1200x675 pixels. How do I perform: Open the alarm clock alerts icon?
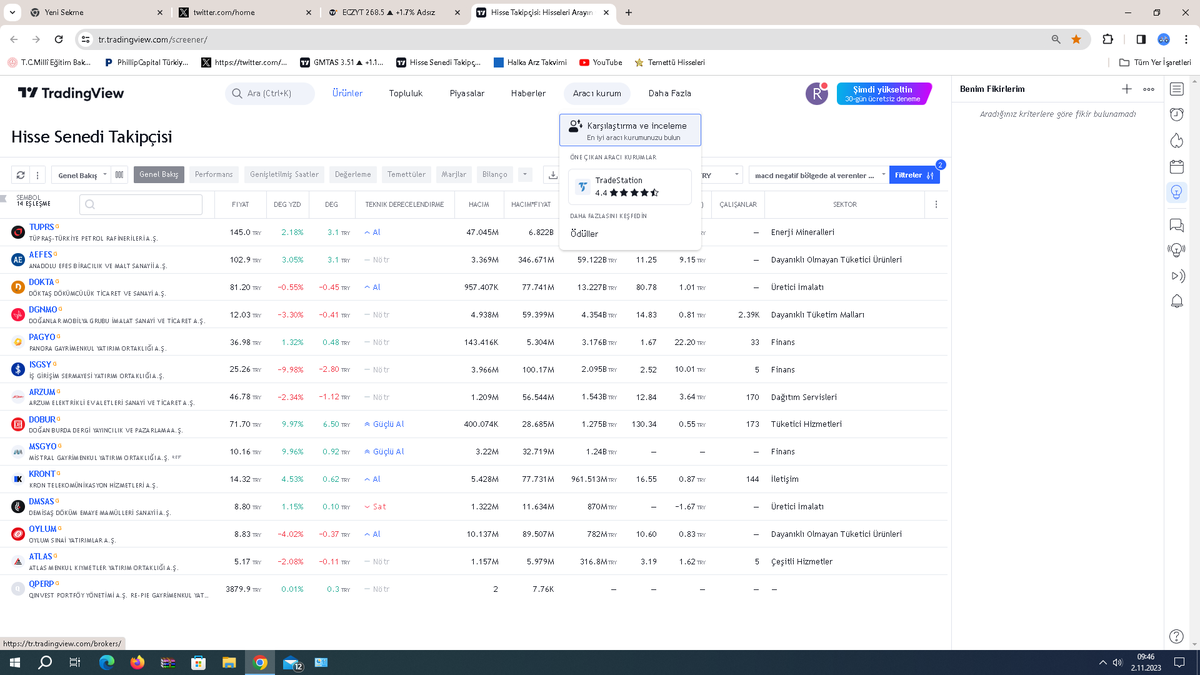click(1176, 114)
